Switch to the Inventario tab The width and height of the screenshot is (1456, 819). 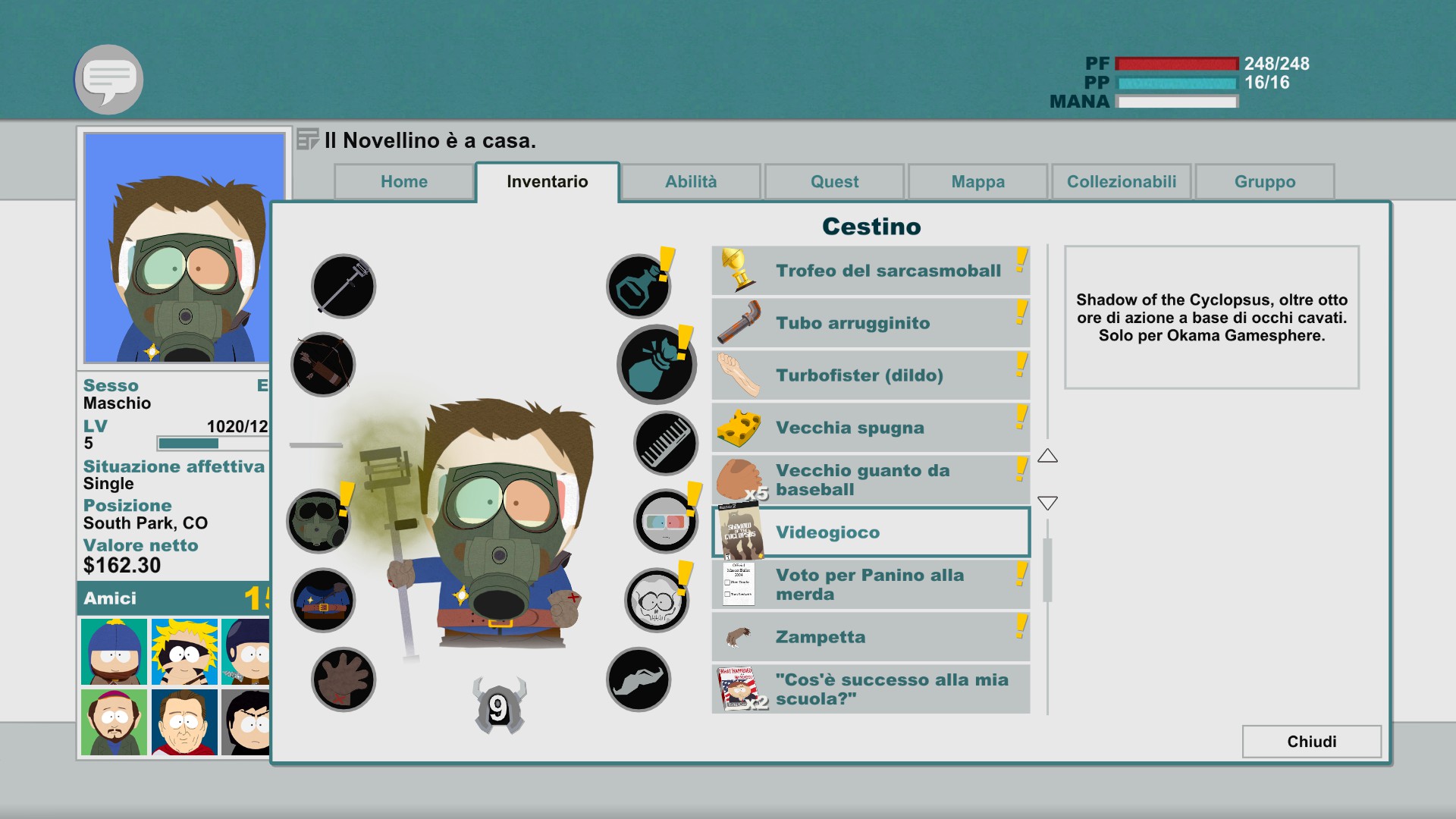pyautogui.click(x=548, y=182)
